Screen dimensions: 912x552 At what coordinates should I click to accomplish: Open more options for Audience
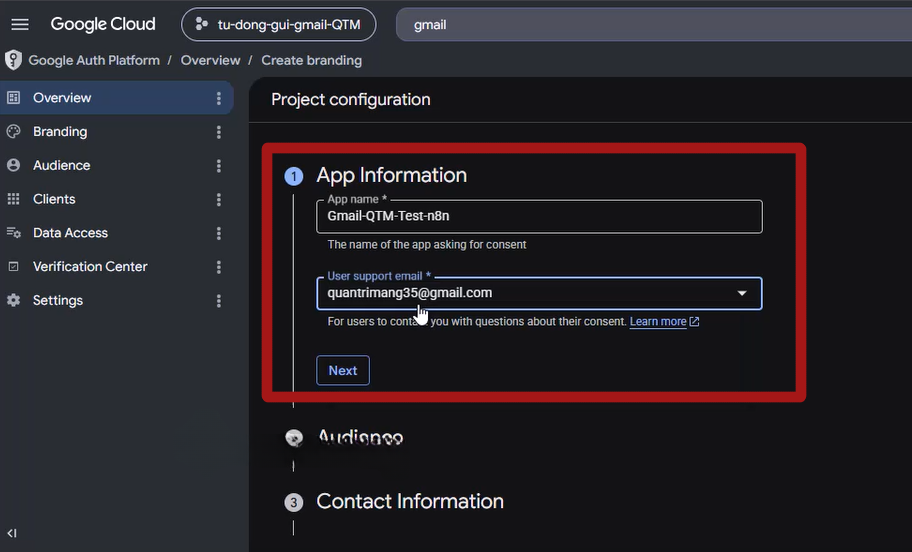(219, 166)
